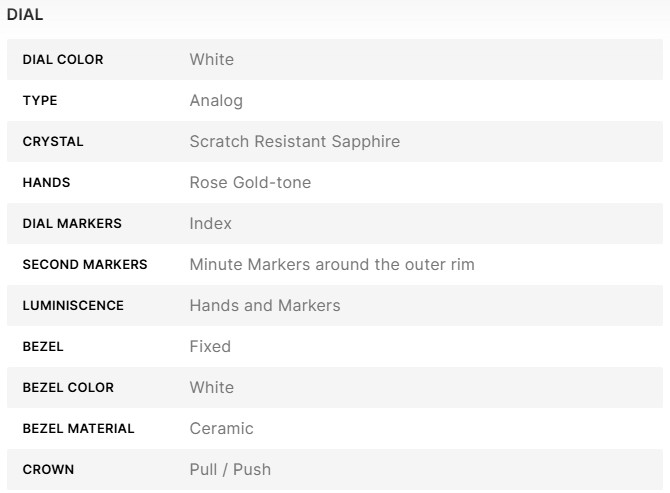670x493 pixels.
Task: Select the Pull / Push value
Action: click(x=230, y=470)
